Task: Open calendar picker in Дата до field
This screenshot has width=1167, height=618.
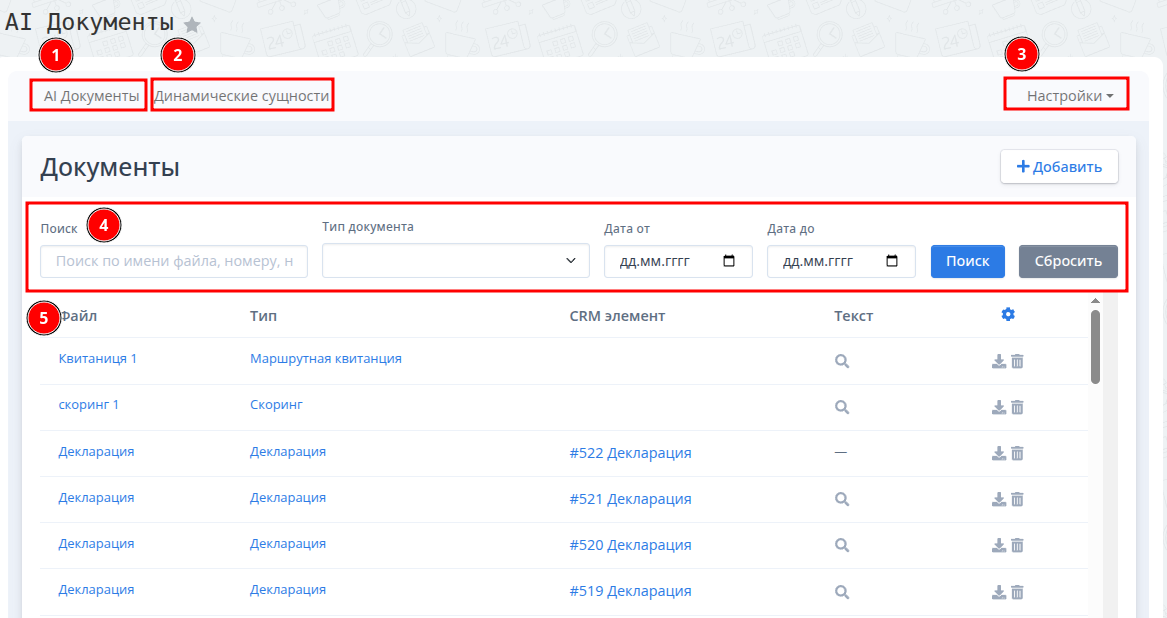Action: [892, 261]
